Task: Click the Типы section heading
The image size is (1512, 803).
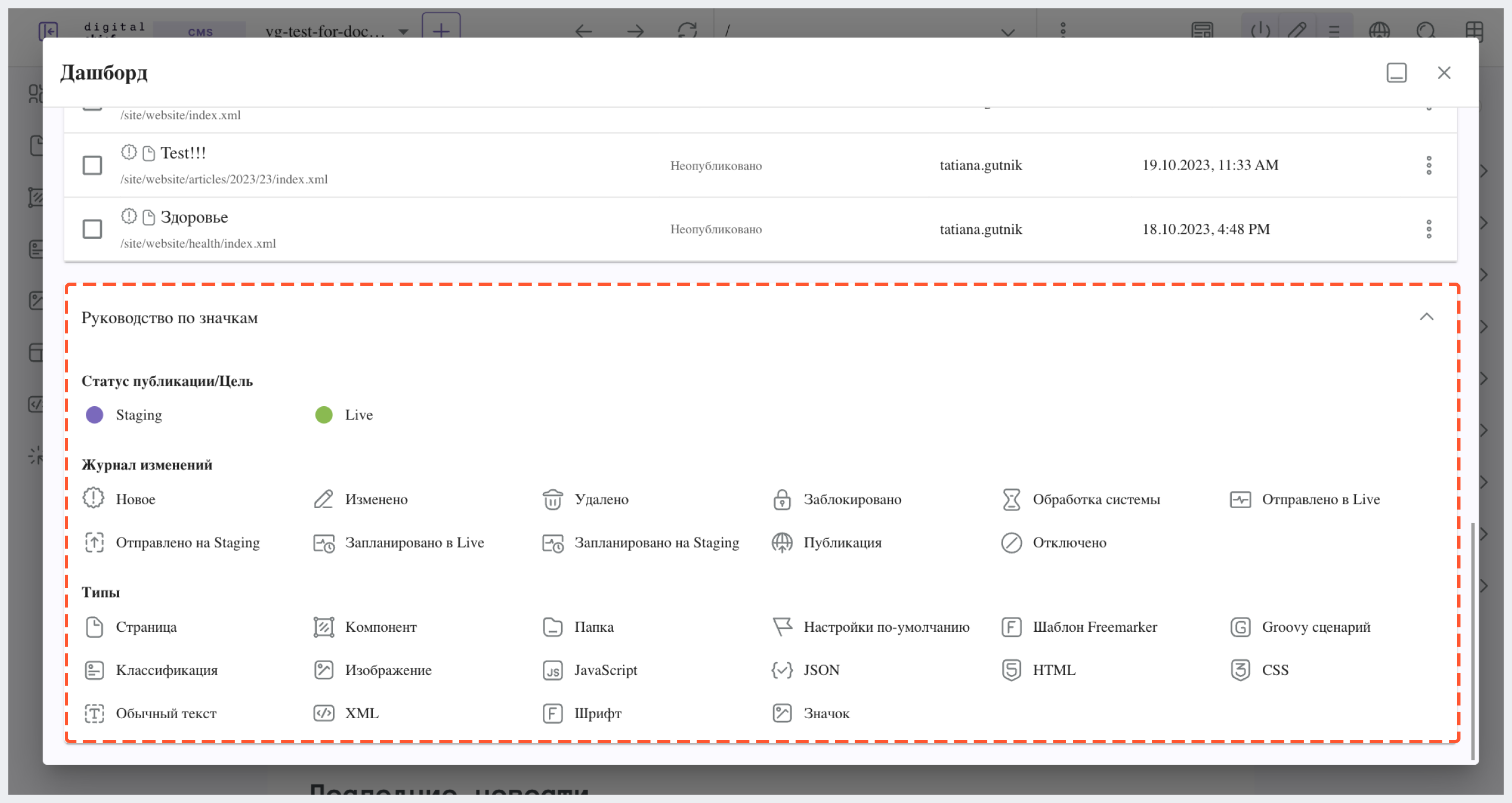Action: coord(100,593)
